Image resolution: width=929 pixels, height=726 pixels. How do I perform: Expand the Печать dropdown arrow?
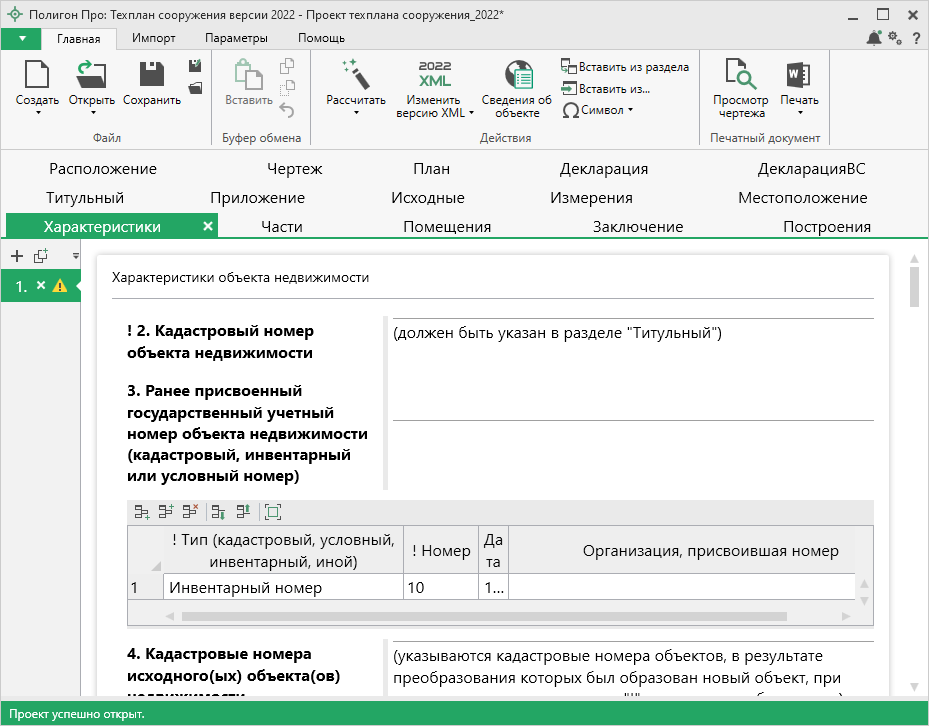(799, 113)
